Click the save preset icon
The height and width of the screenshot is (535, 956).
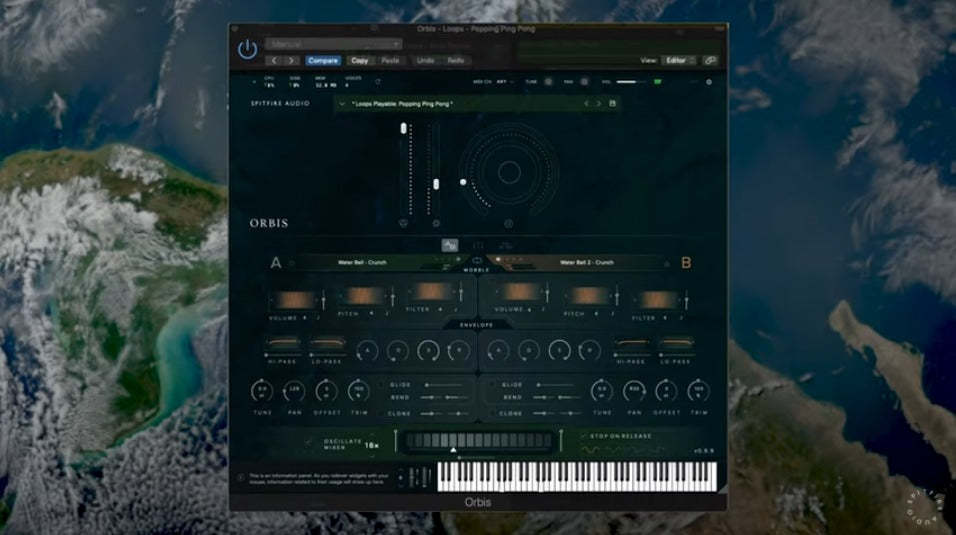[x=613, y=103]
